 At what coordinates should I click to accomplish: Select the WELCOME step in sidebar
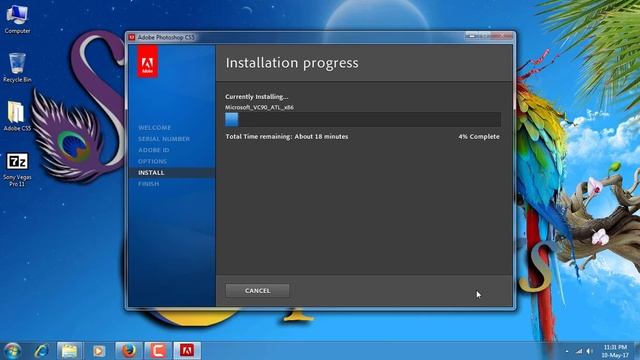[x=154, y=128]
